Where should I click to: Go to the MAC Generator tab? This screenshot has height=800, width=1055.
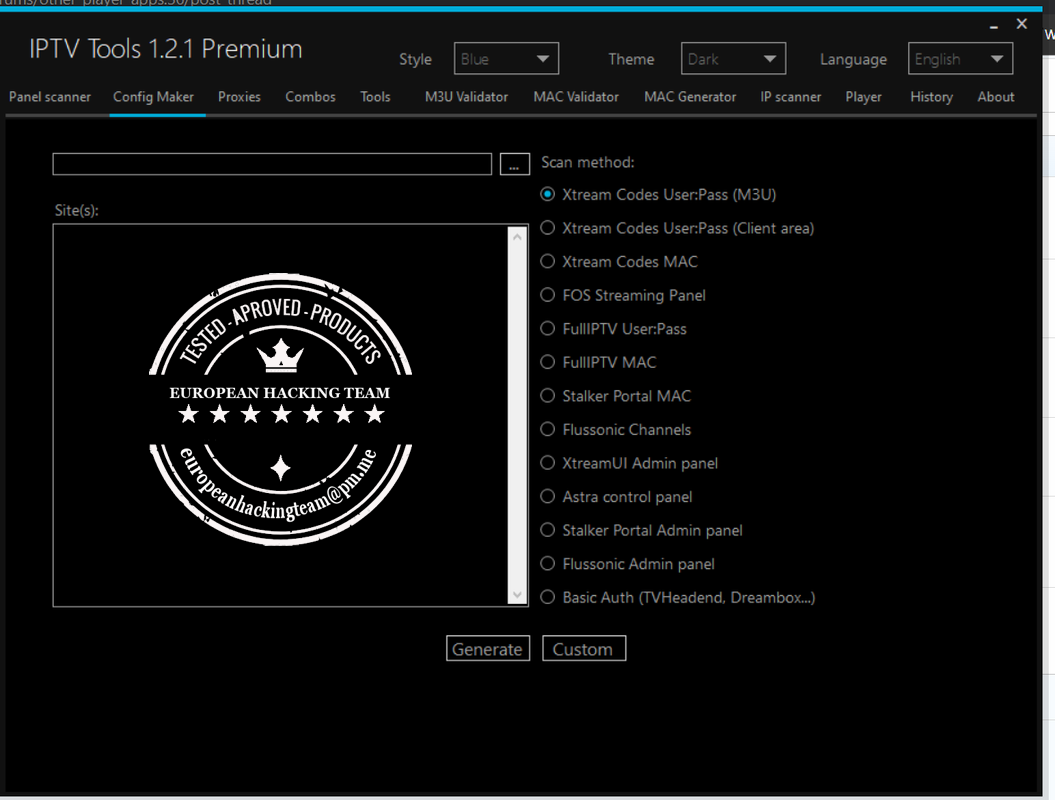tap(690, 97)
